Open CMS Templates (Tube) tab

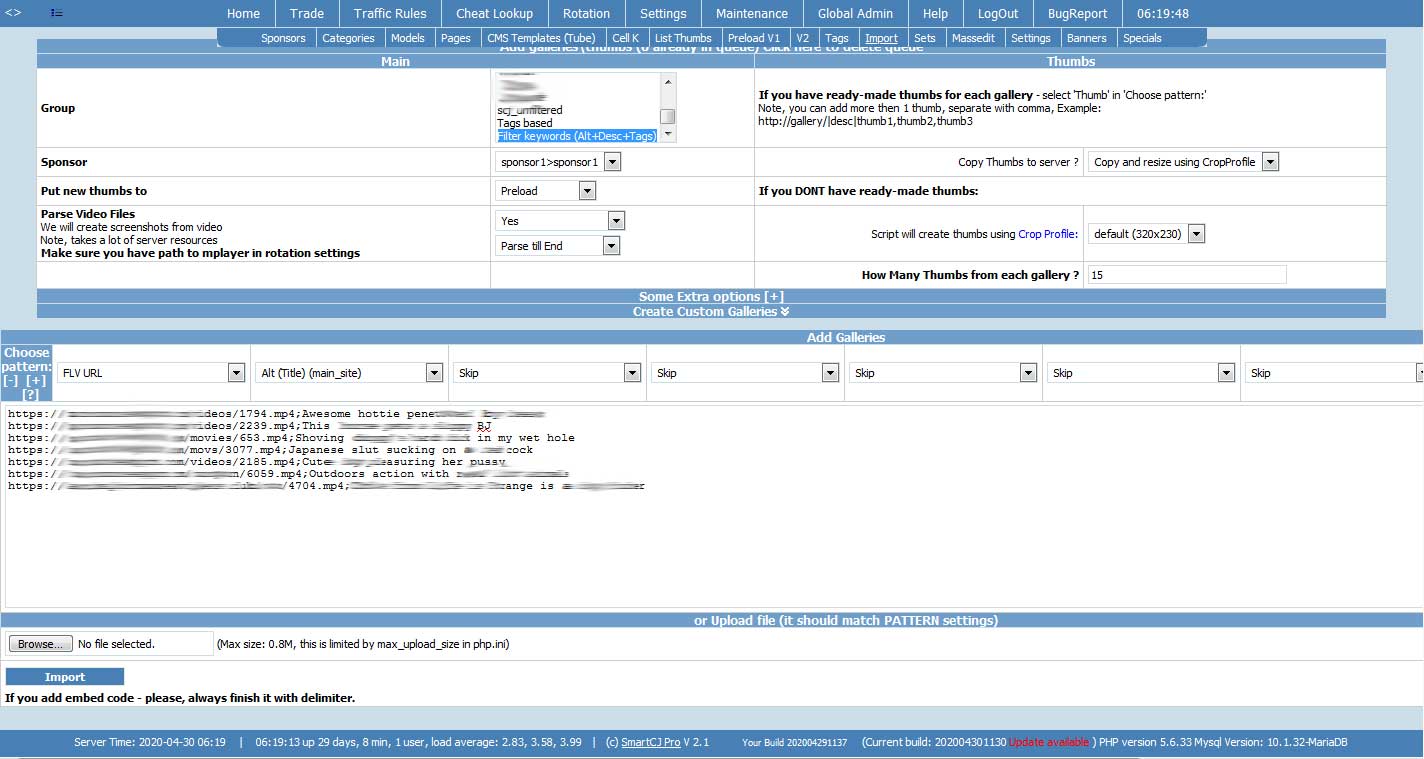pos(541,38)
